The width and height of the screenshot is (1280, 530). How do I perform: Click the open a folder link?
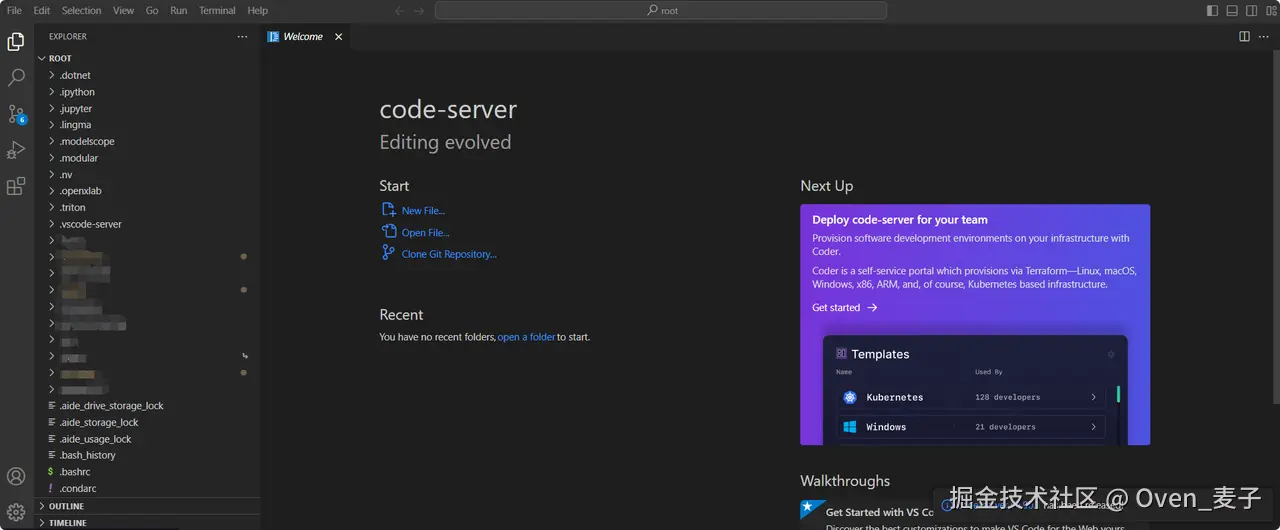coord(526,337)
